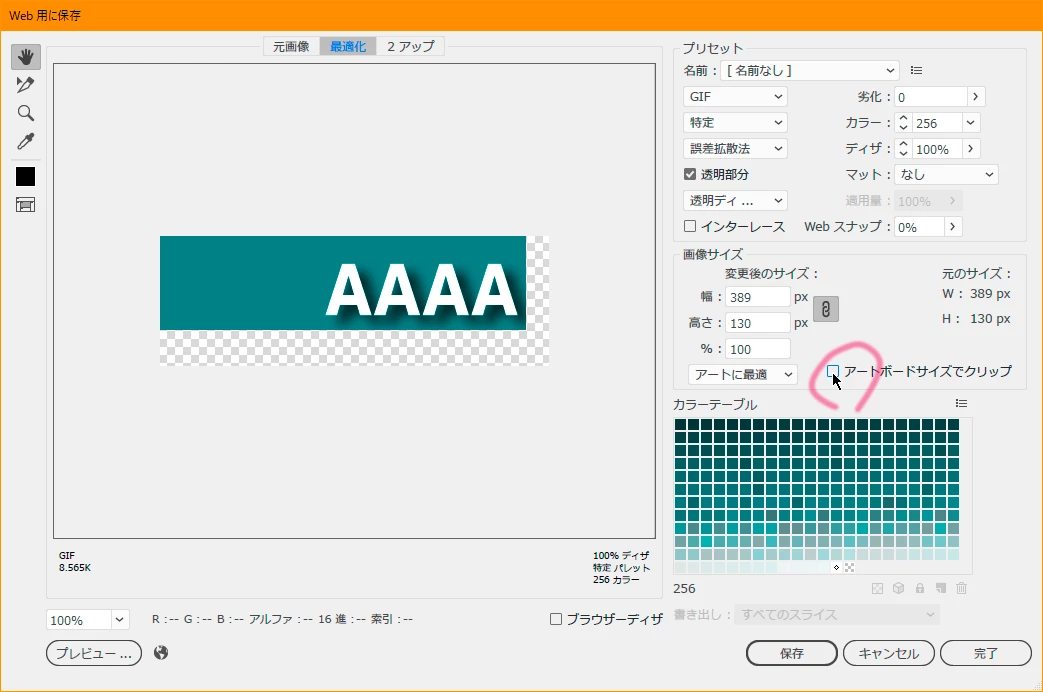Click the 保存 button
The image size is (1043, 692).
[792, 653]
